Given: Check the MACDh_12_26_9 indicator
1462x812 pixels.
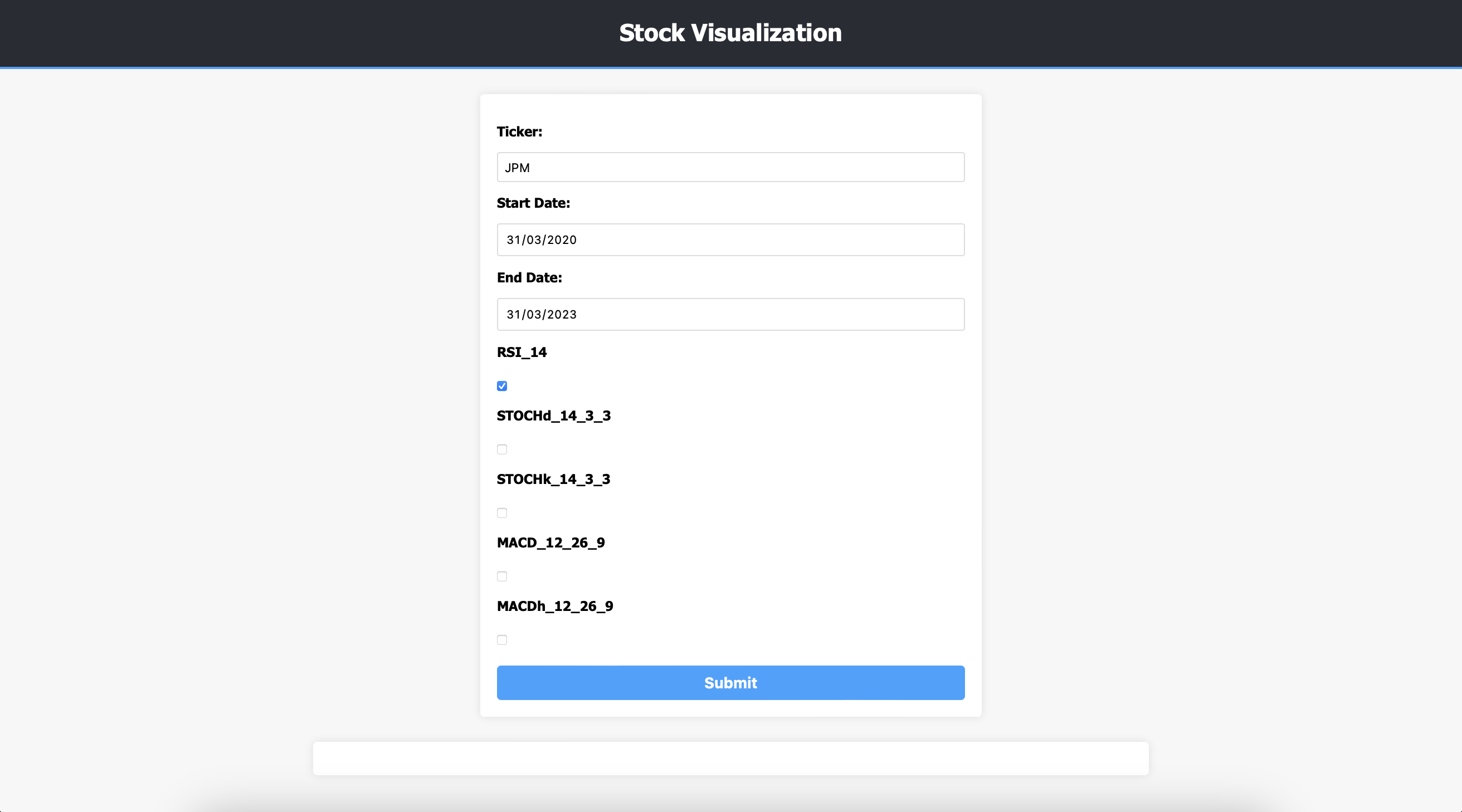Looking at the screenshot, I should [501, 639].
